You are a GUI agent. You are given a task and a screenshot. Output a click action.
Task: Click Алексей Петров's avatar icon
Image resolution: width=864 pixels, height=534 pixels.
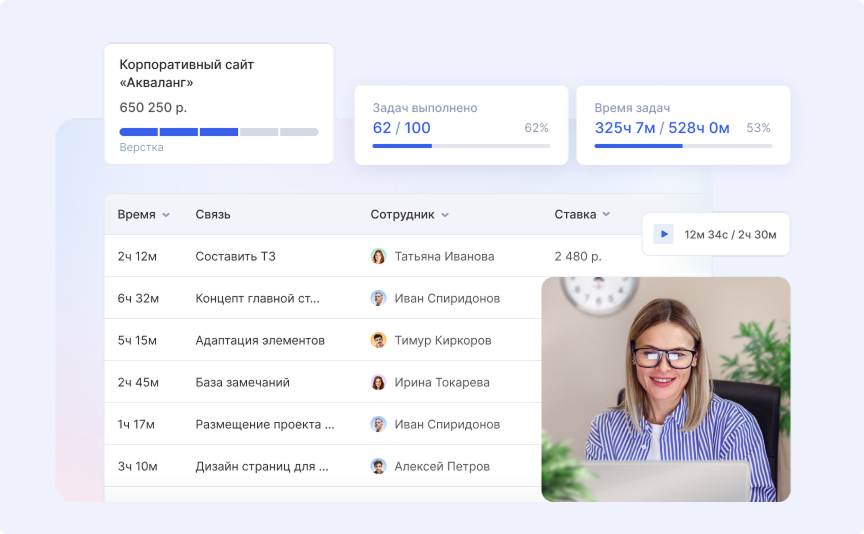pyautogui.click(x=378, y=466)
